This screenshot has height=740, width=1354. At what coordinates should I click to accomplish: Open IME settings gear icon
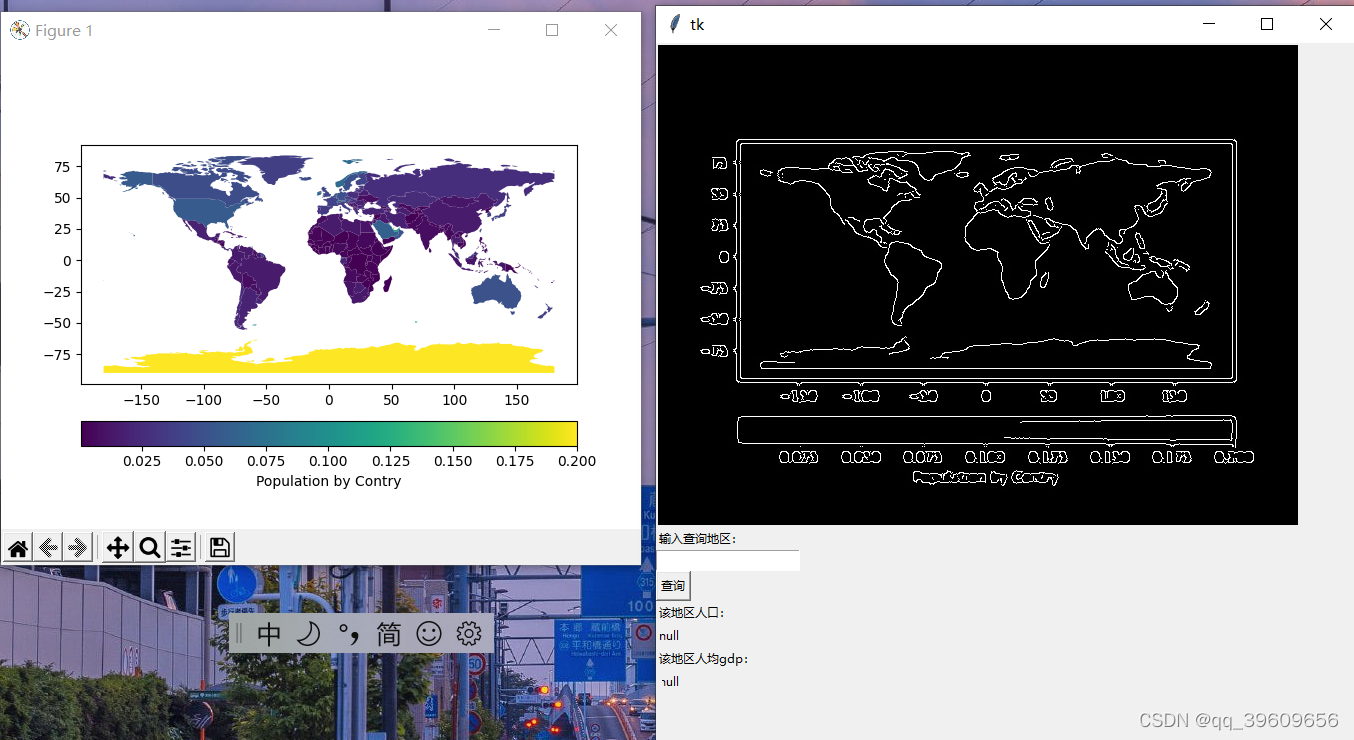tap(469, 634)
